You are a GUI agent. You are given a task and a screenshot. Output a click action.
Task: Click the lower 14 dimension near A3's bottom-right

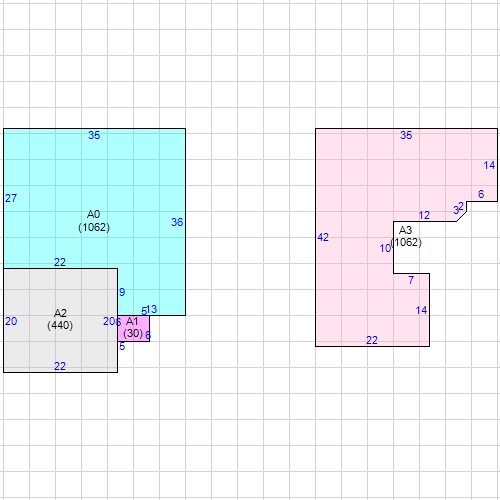tap(421, 310)
